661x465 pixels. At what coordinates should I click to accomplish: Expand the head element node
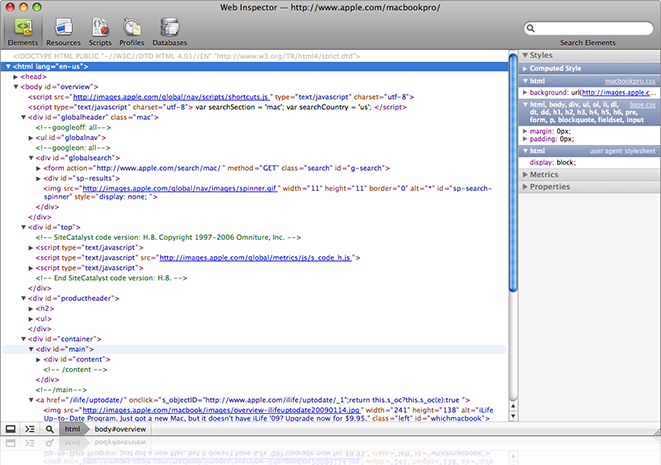coord(15,76)
